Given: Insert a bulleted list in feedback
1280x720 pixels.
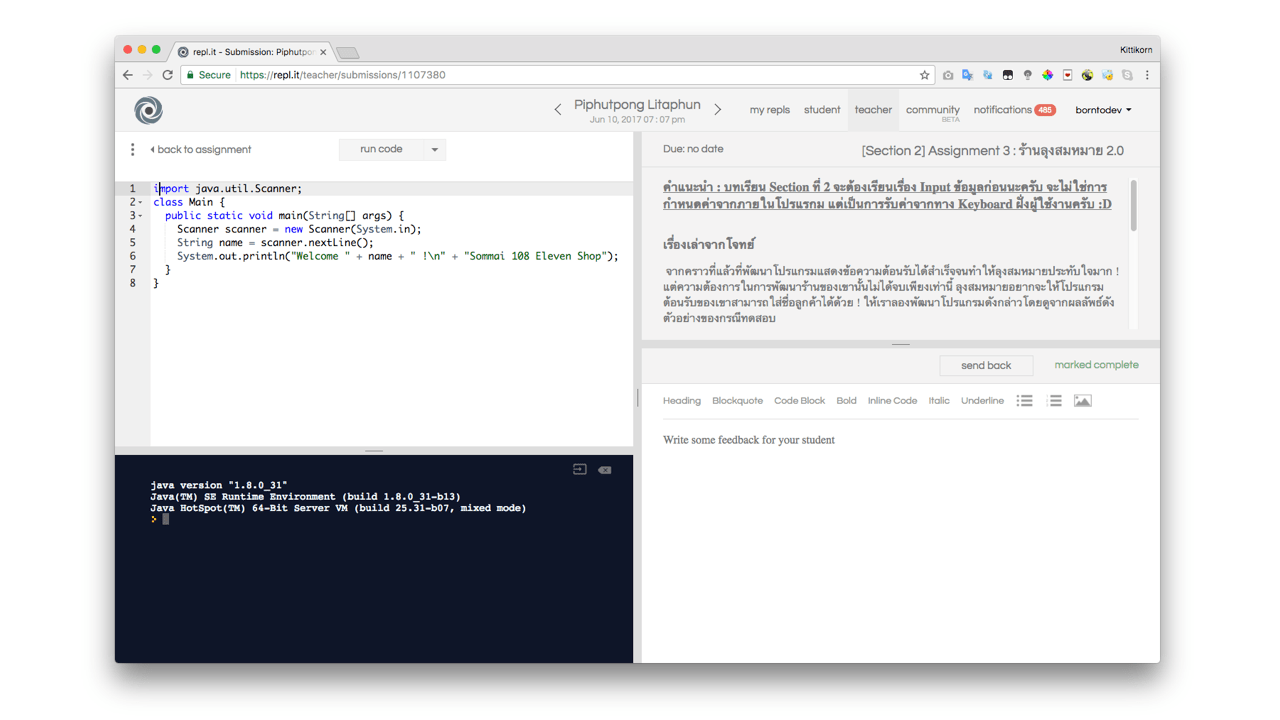Looking at the screenshot, I should pyautogui.click(x=1024, y=401).
